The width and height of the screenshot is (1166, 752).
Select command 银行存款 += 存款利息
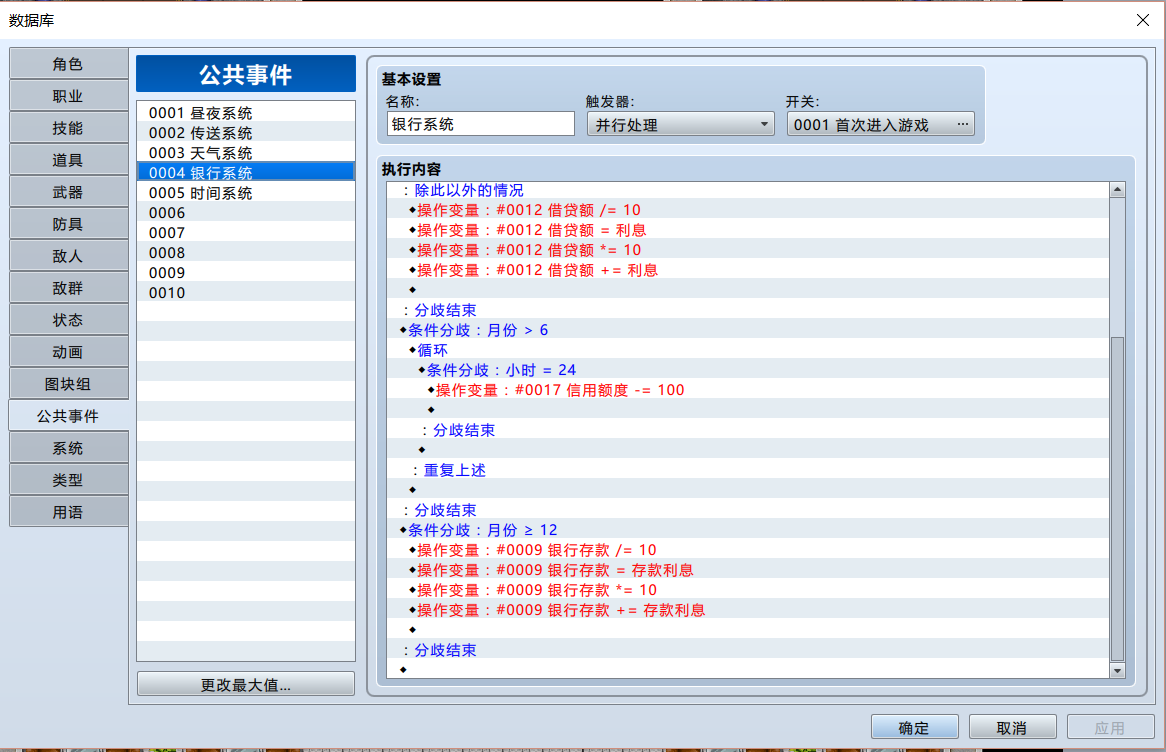pyautogui.click(x=748, y=611)
